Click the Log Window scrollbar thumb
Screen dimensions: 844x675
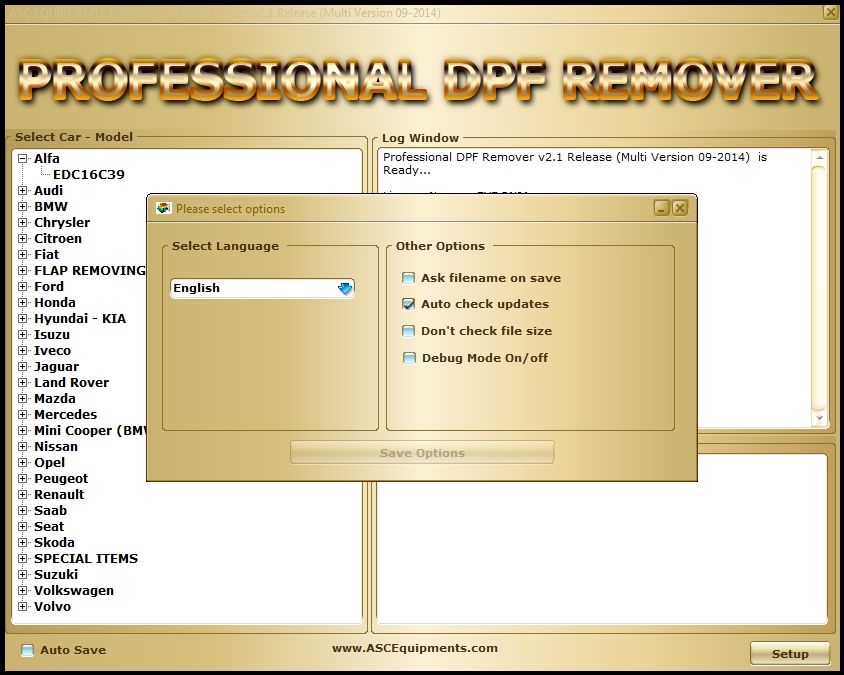coord(819,289)
